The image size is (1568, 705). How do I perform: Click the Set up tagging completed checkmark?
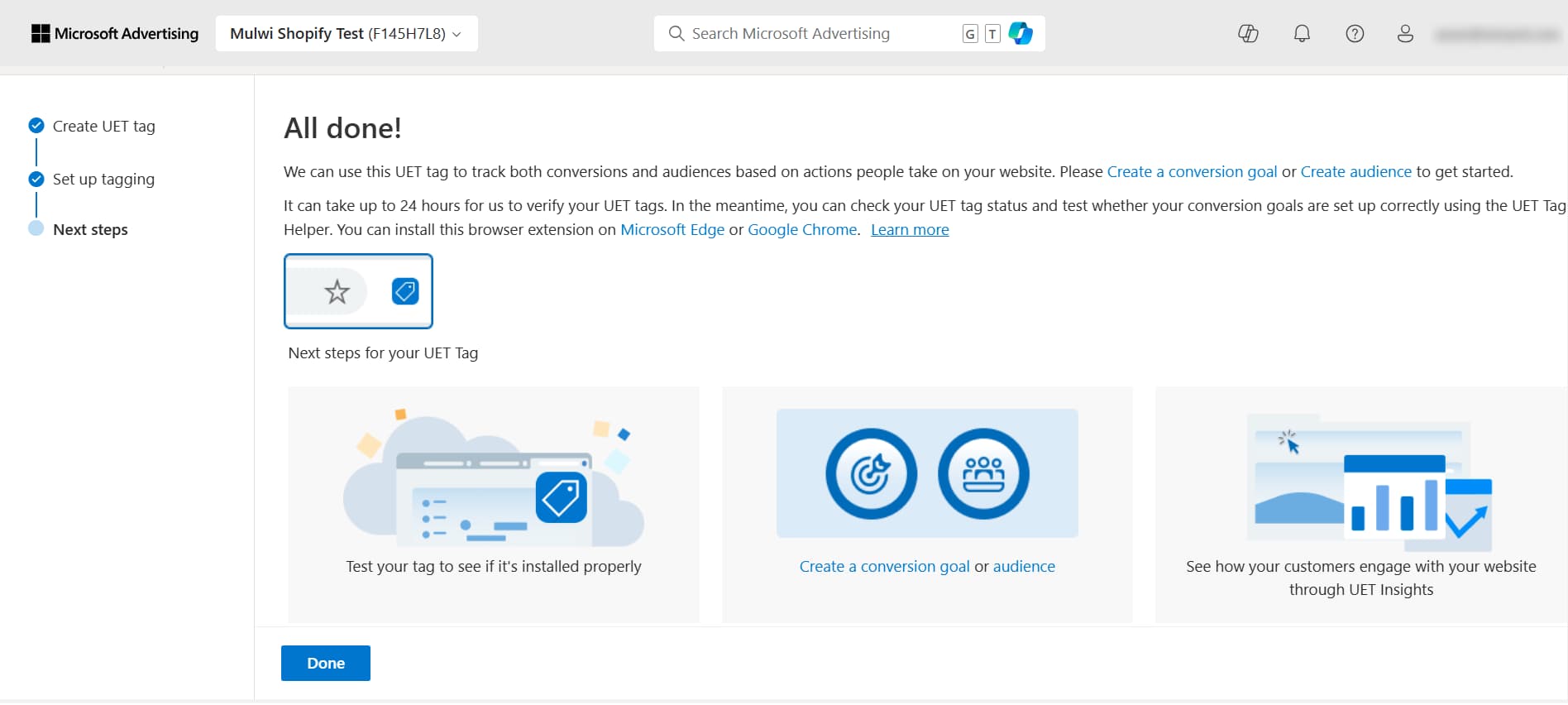click(x=36, y=179)
